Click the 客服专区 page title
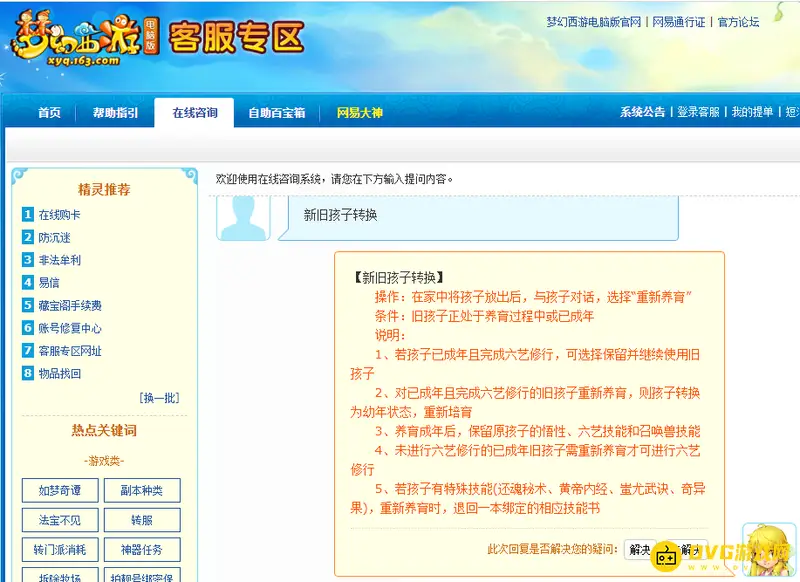 tap(236, 37)
